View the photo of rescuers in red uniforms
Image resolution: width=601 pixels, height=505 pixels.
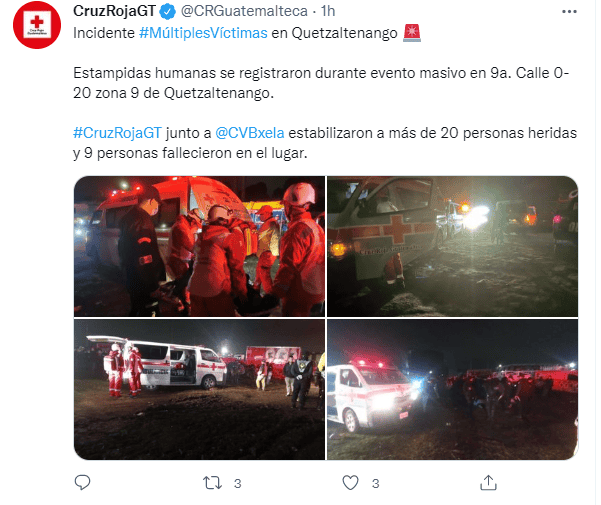199,246
